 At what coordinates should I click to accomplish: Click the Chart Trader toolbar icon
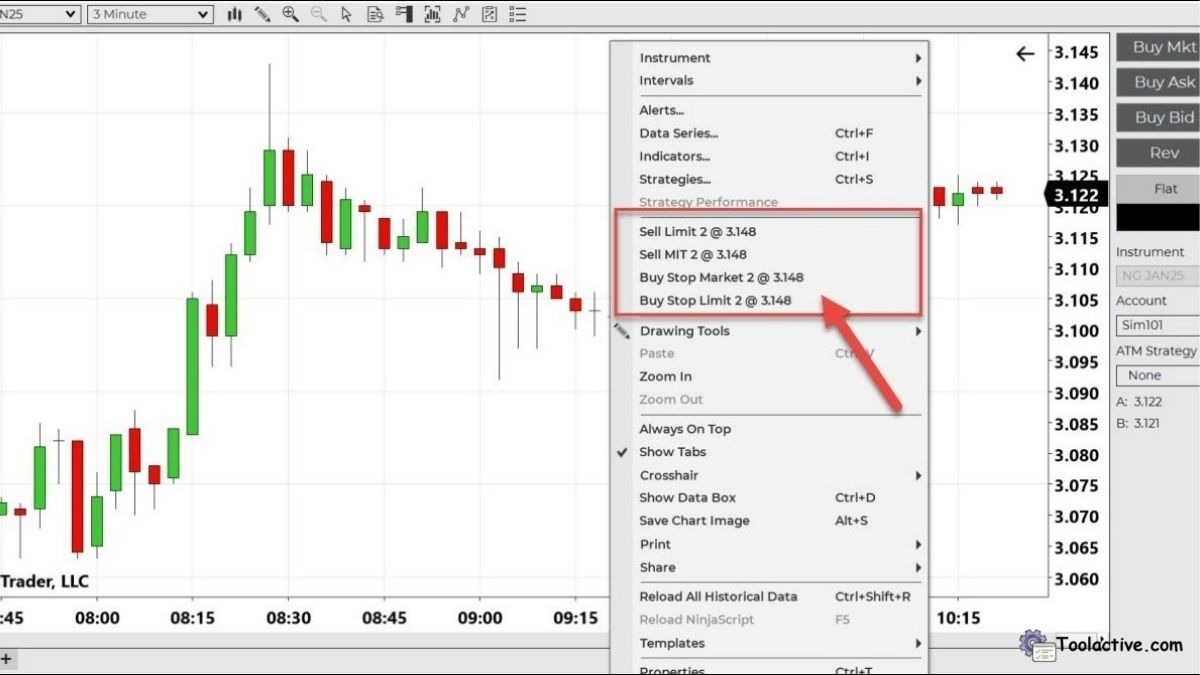pos(403,14)
